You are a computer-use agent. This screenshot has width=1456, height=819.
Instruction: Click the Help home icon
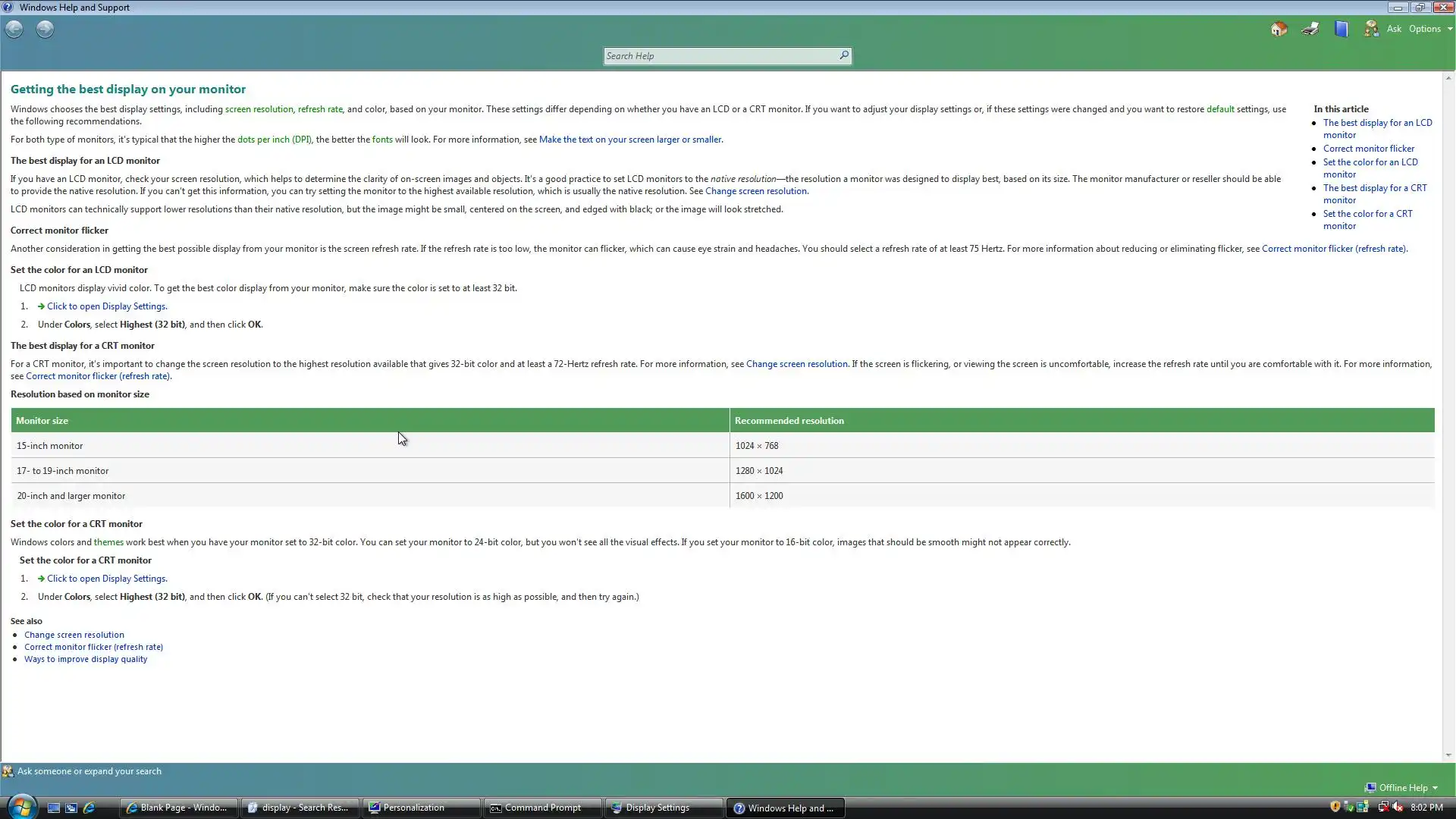tap(1279, 29)
